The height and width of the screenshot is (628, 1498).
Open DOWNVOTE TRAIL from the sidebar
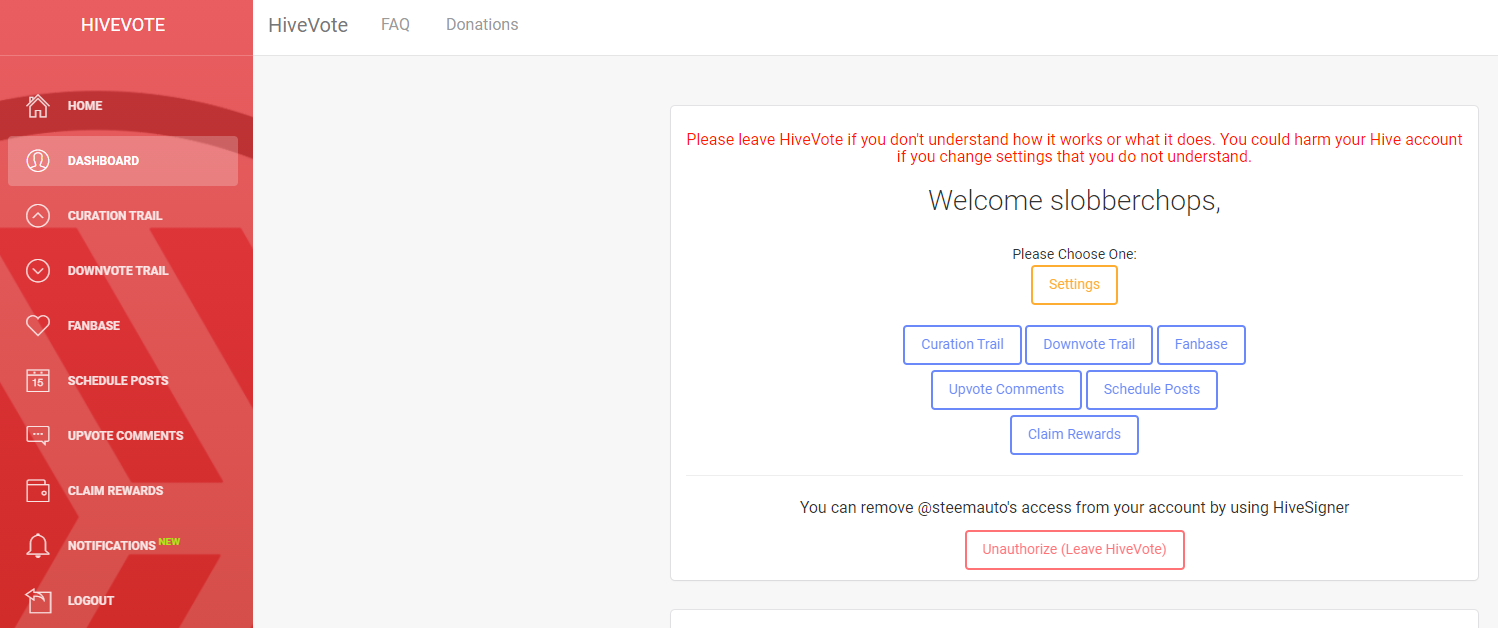pos(123,271)
